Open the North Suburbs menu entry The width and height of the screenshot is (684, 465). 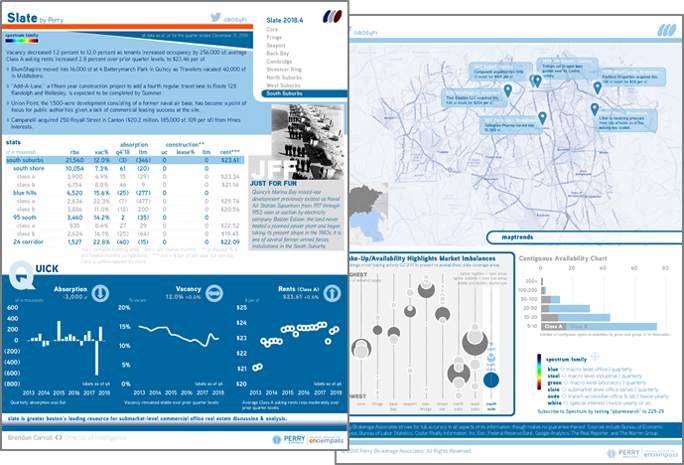click(284, 77)
